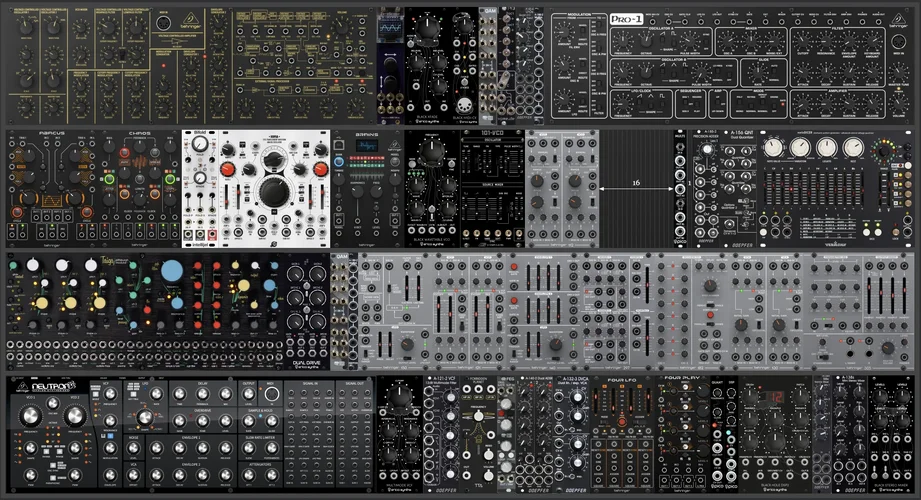Click the top knob on the Bifold module
Screen dimensions: 921x500
tap(200, 143)
